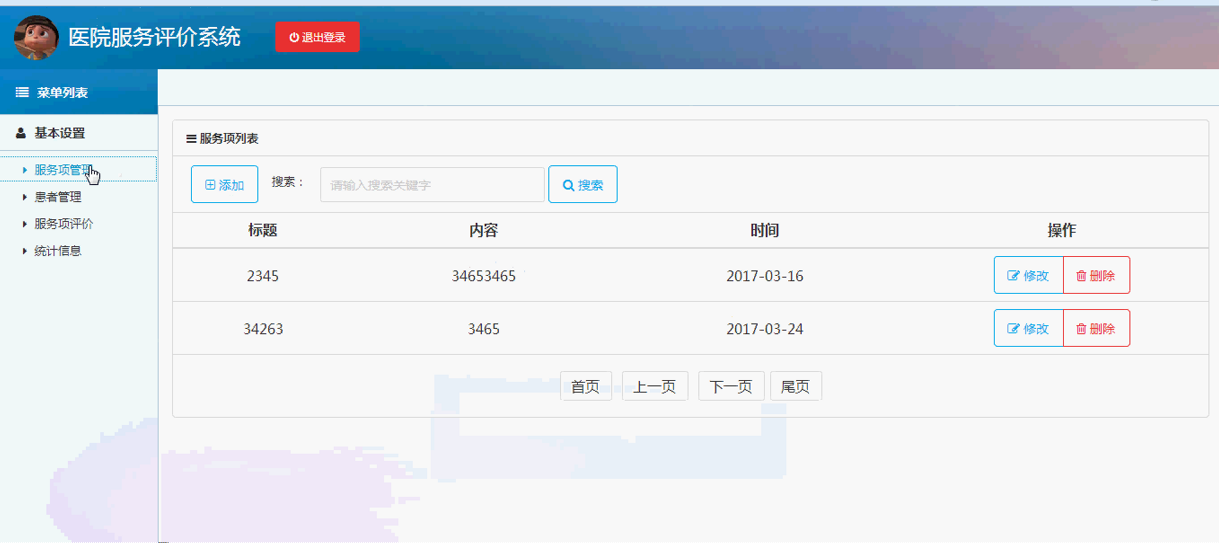Go to 下一页 next page
Screen dimensions: 1219x543
(731, 386)
